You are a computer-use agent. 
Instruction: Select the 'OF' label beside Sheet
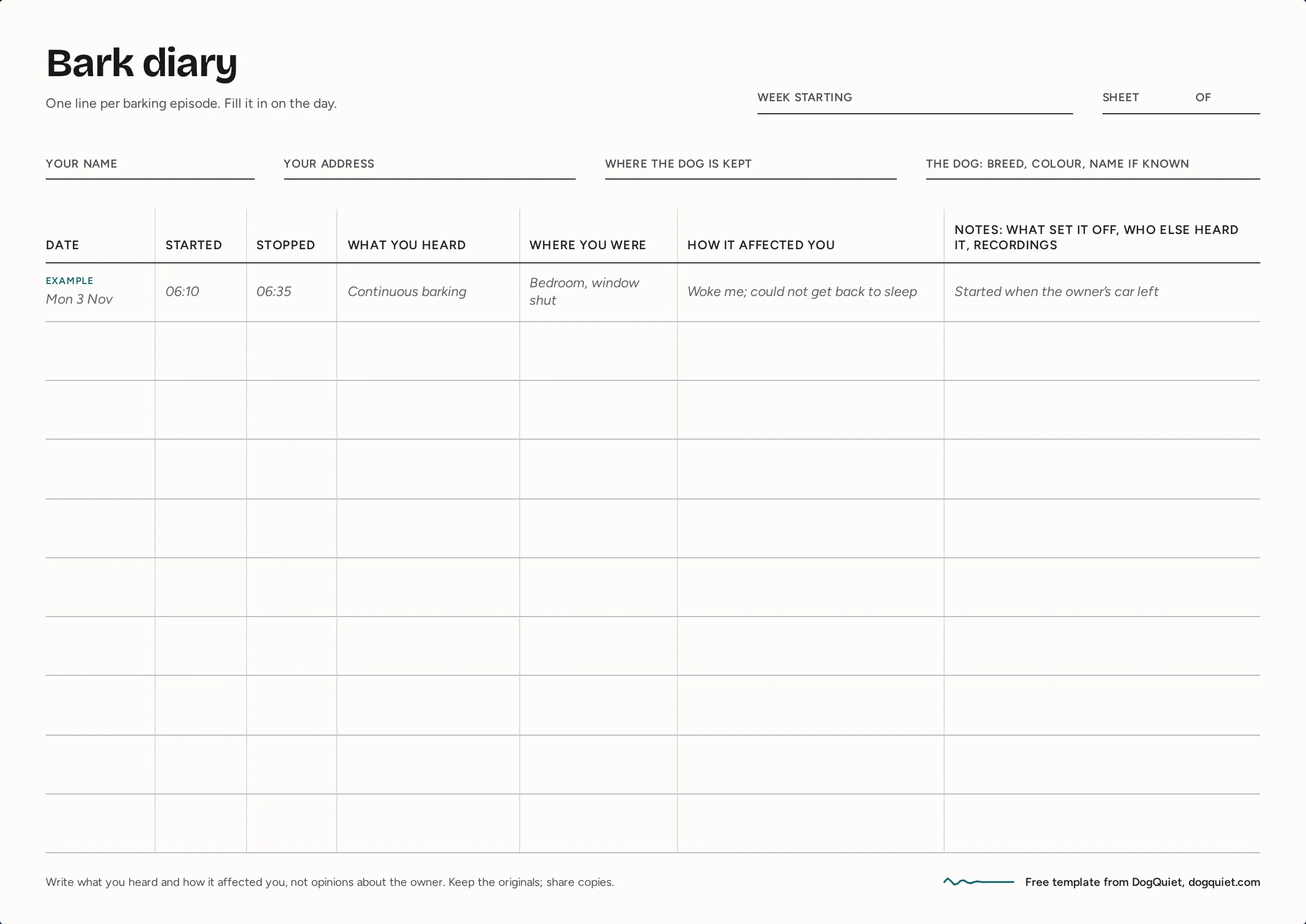point(1203,97)
